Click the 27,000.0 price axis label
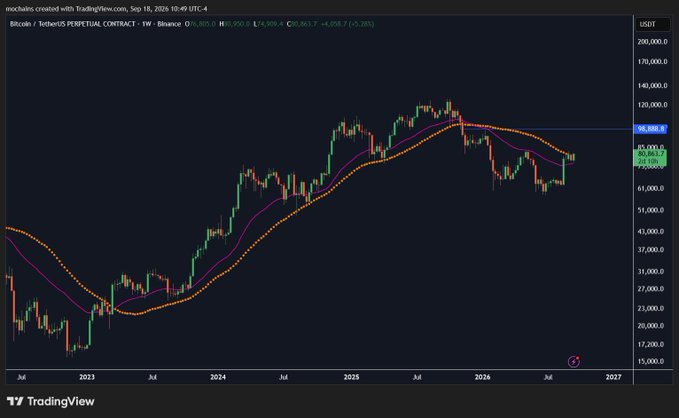 650,288
